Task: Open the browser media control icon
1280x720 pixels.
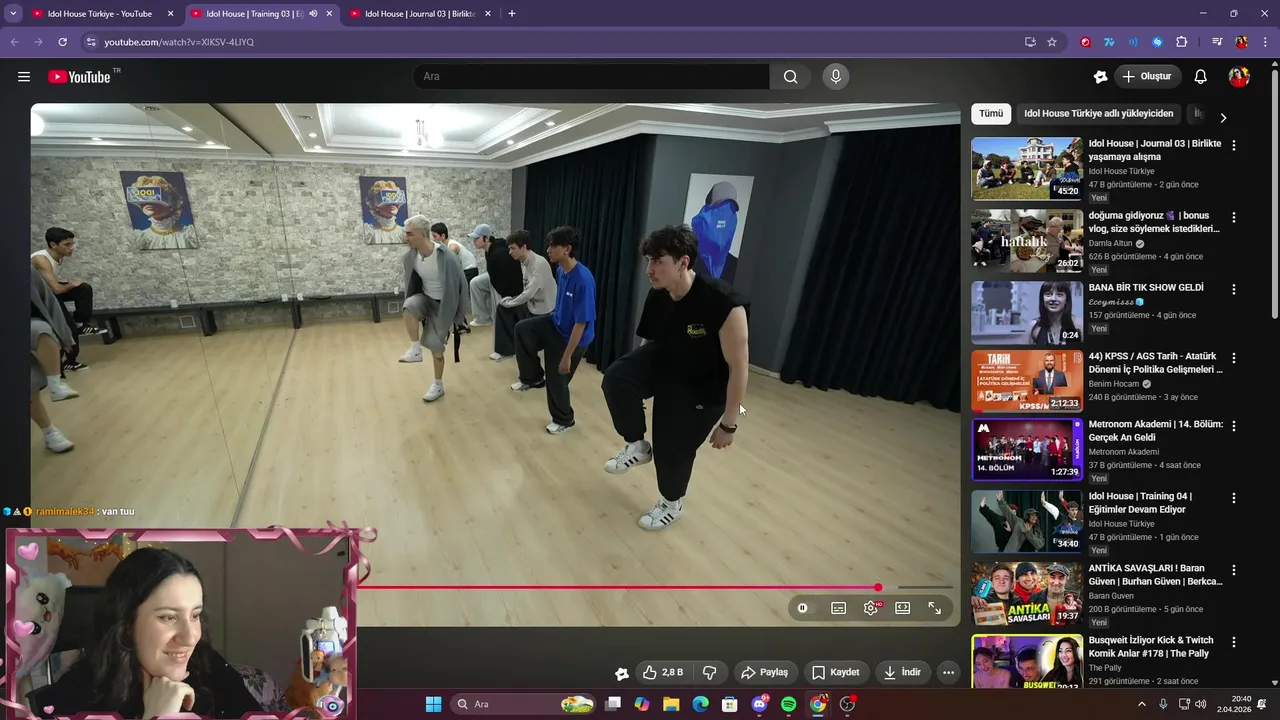Action: (x=1217, y=42)
